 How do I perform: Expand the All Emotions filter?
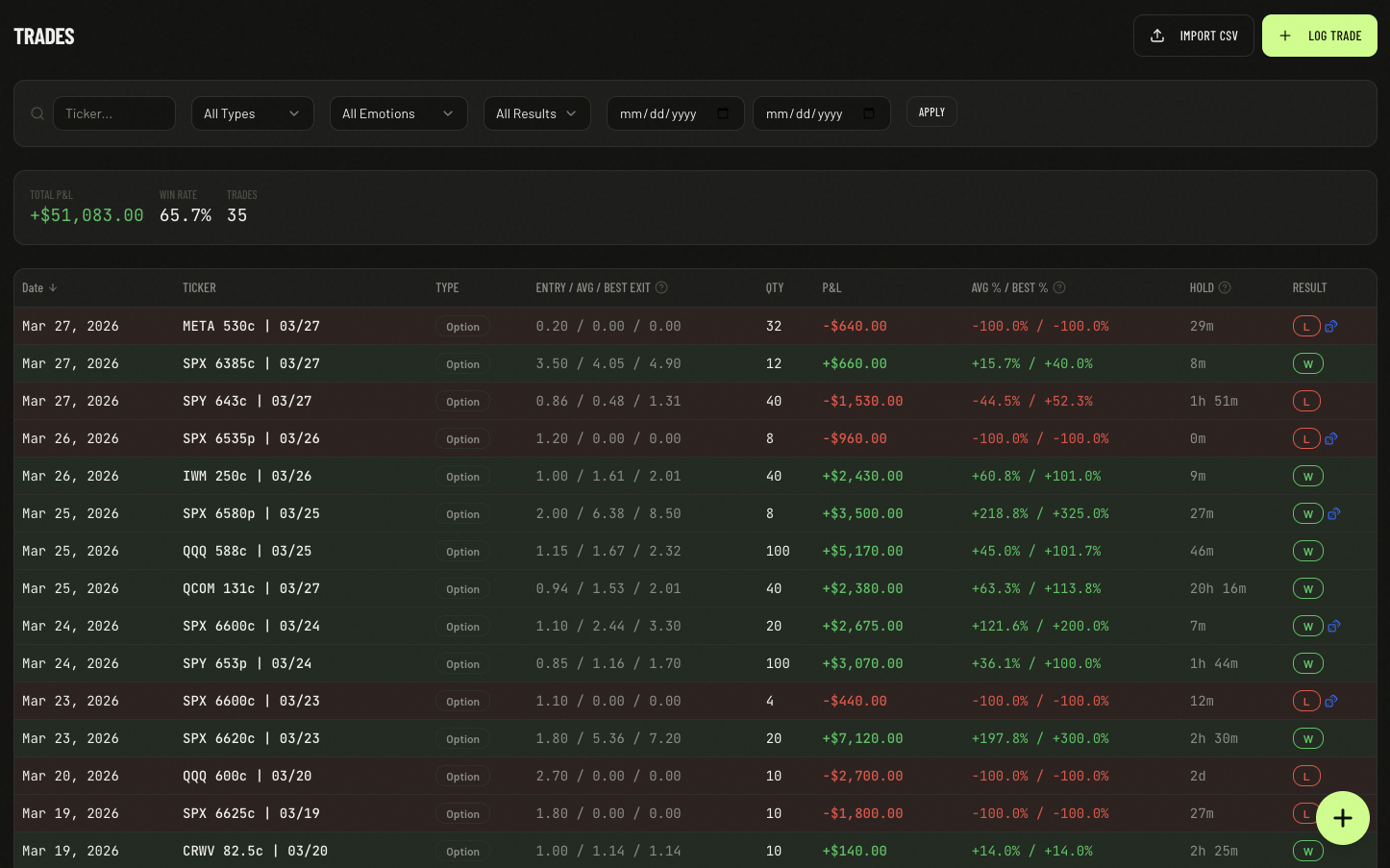[x=398, y=113]
